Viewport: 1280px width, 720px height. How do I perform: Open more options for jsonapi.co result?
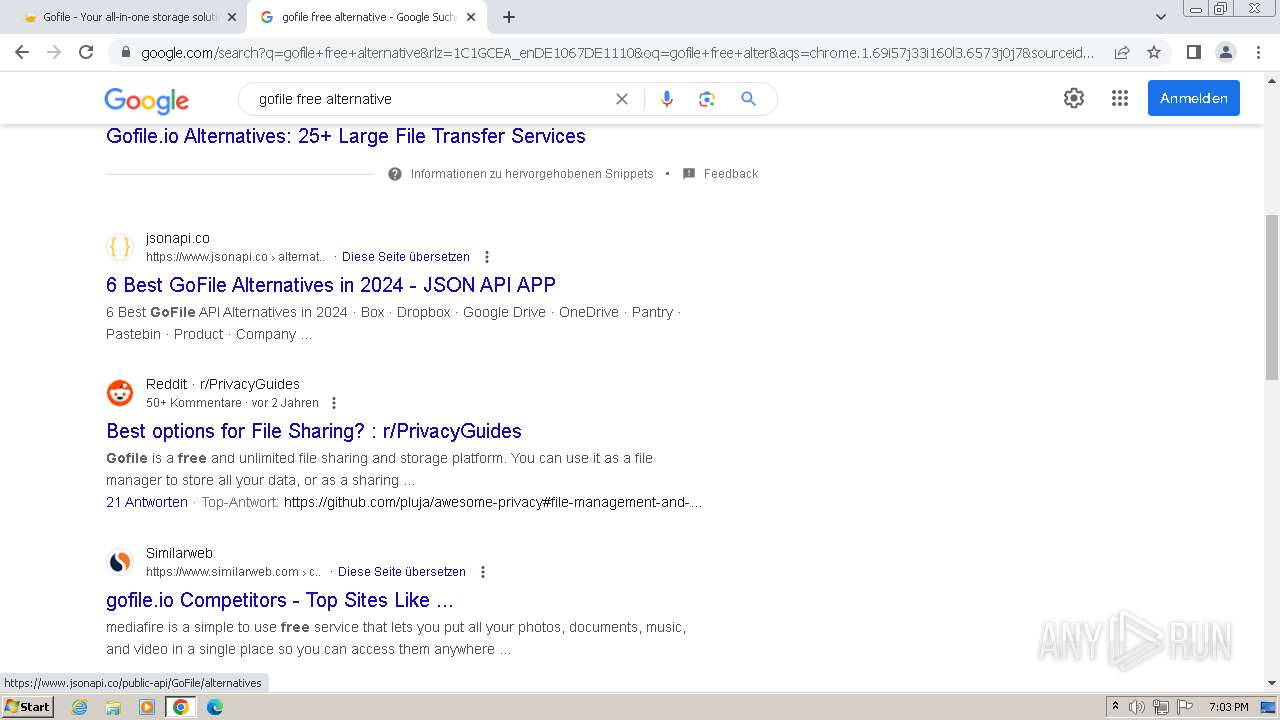click(487, 257)
